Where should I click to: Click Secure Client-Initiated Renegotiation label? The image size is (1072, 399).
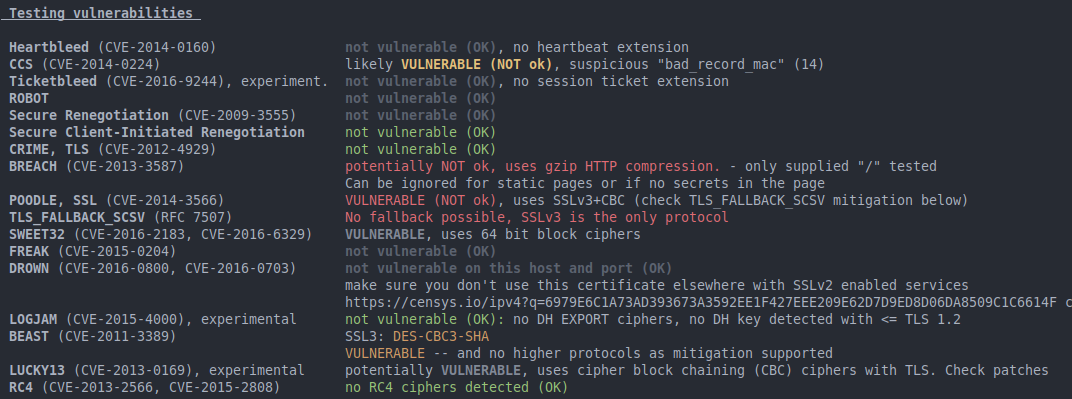157,133
